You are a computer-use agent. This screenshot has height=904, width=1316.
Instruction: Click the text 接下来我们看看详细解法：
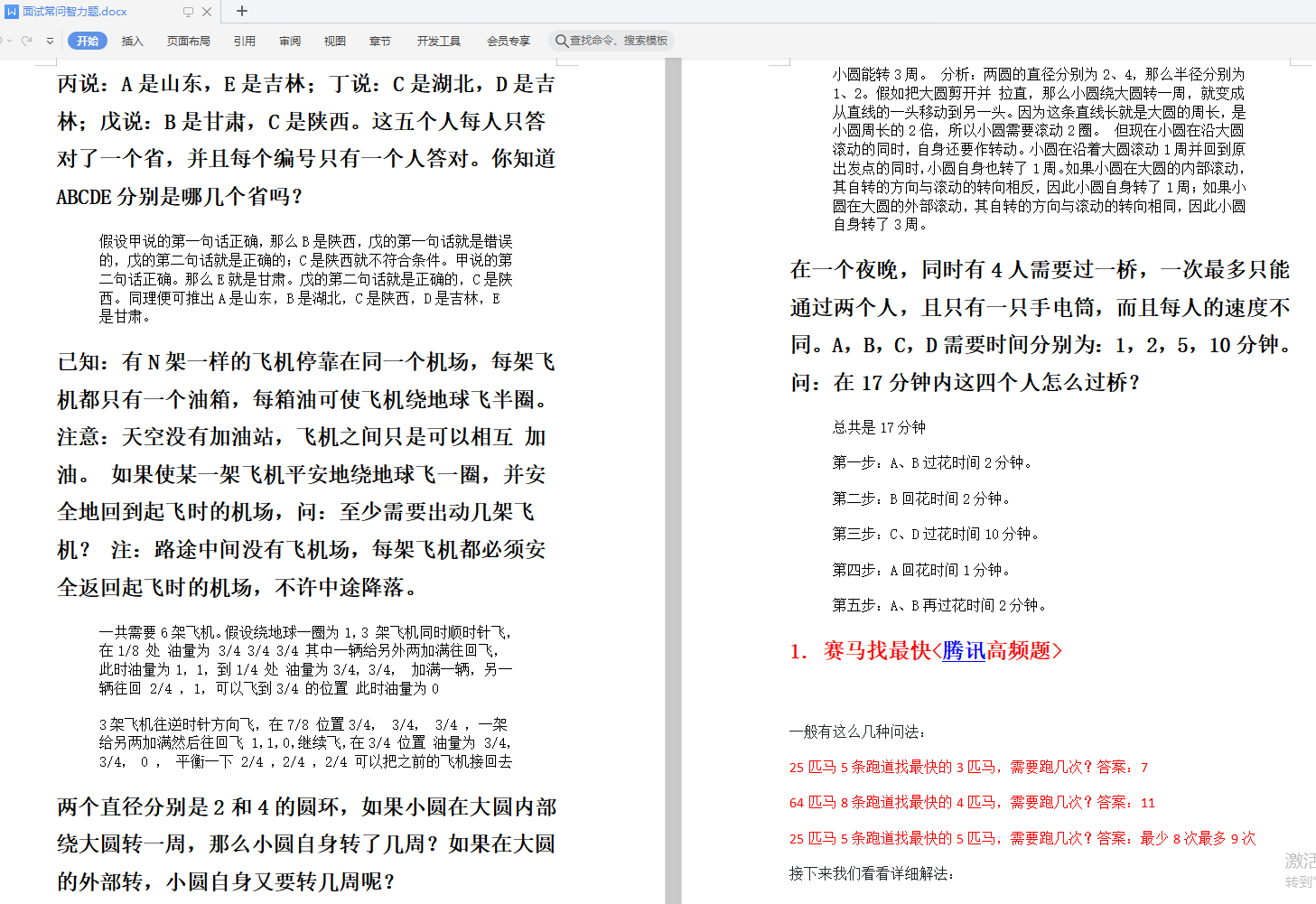(872, 873)
